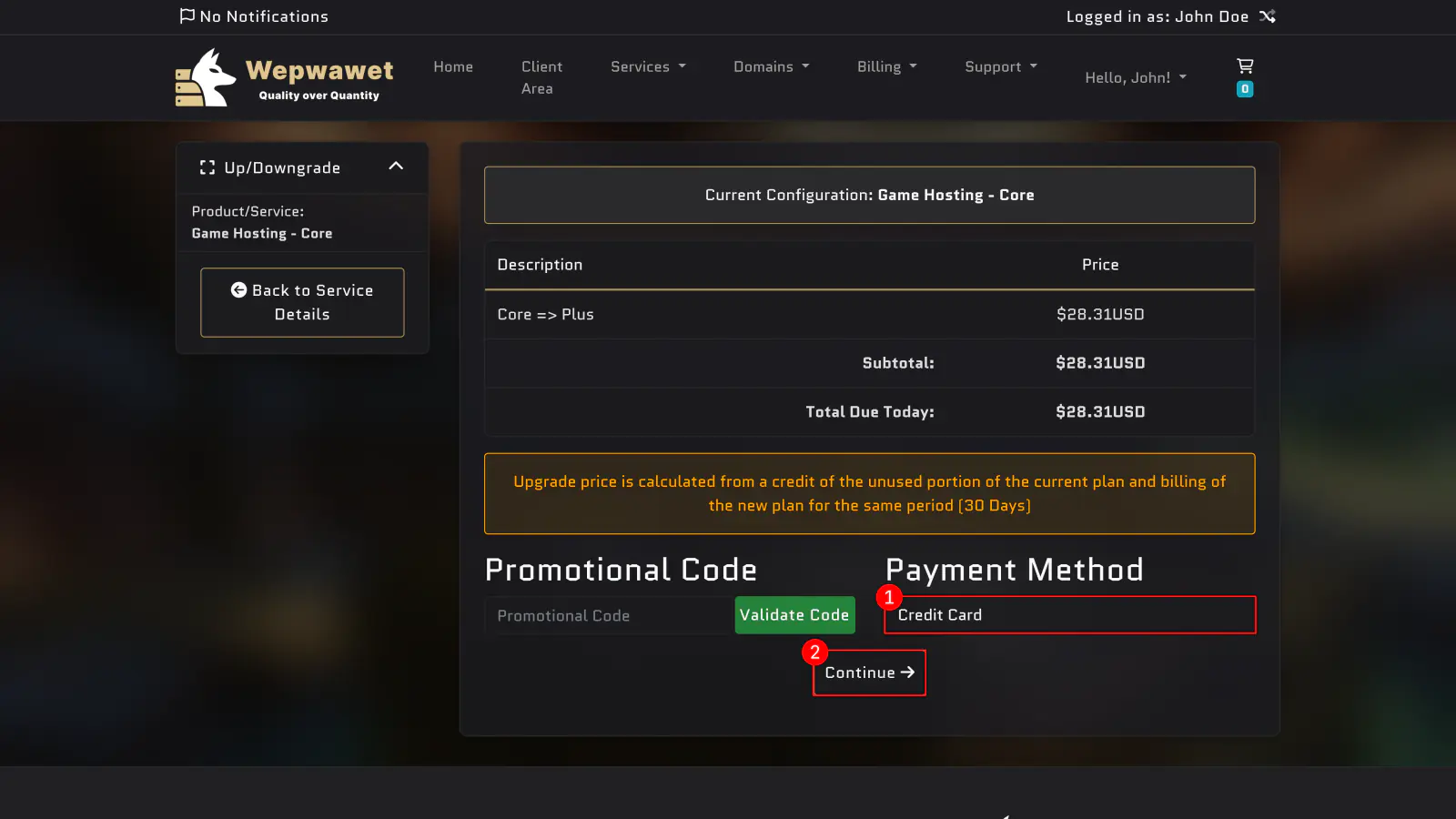Focus the Promotional Code input field
The image size is (1456, 819).
[609, 616]
